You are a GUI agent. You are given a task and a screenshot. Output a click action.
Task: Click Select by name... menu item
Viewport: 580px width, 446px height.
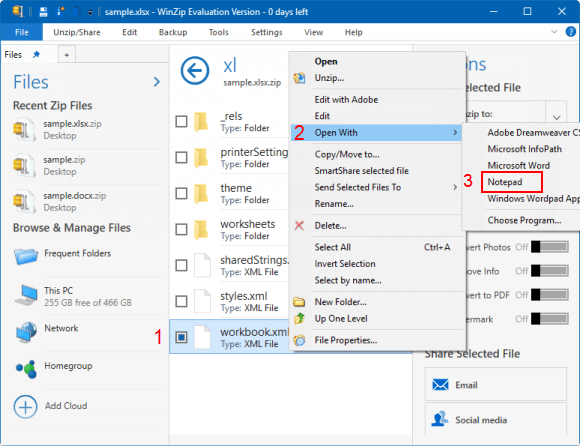tap(348, 280)
